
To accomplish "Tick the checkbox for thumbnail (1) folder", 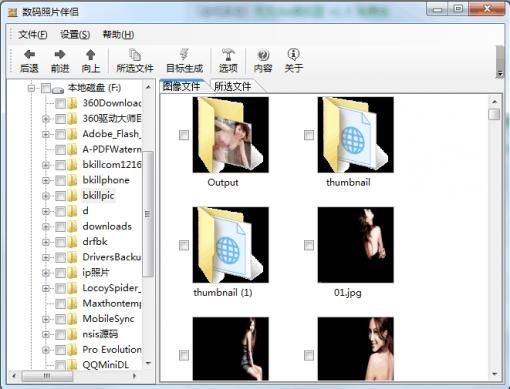I will click(x=184, y=245).
